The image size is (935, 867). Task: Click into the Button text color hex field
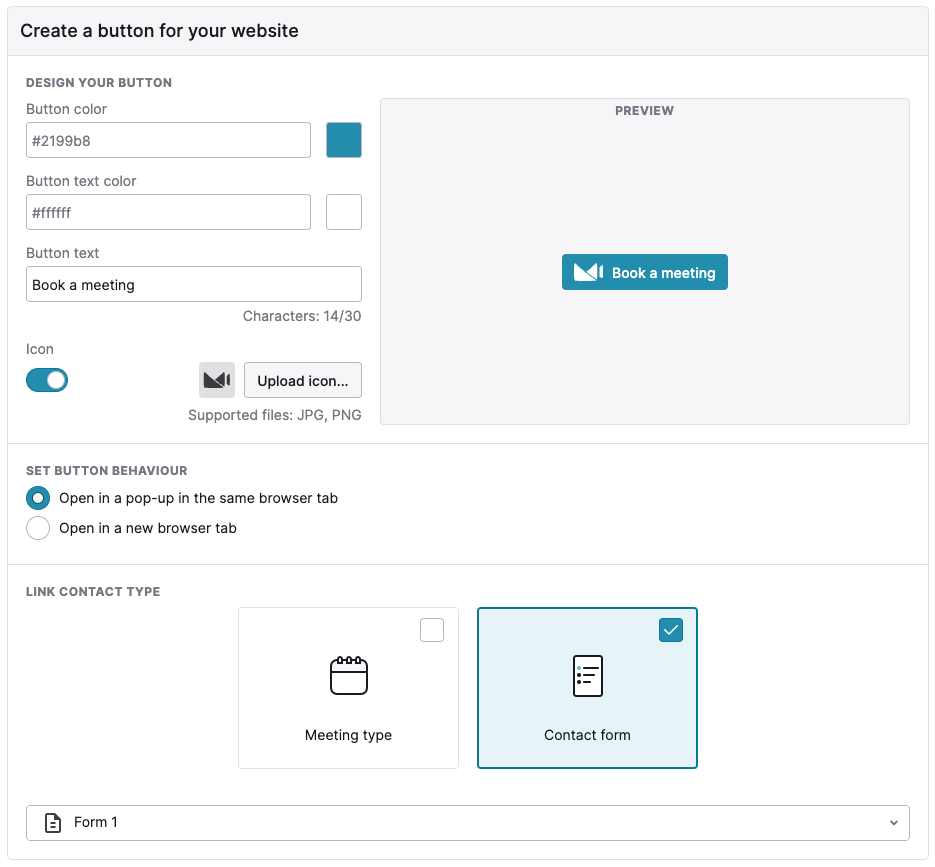coord(168,212)
